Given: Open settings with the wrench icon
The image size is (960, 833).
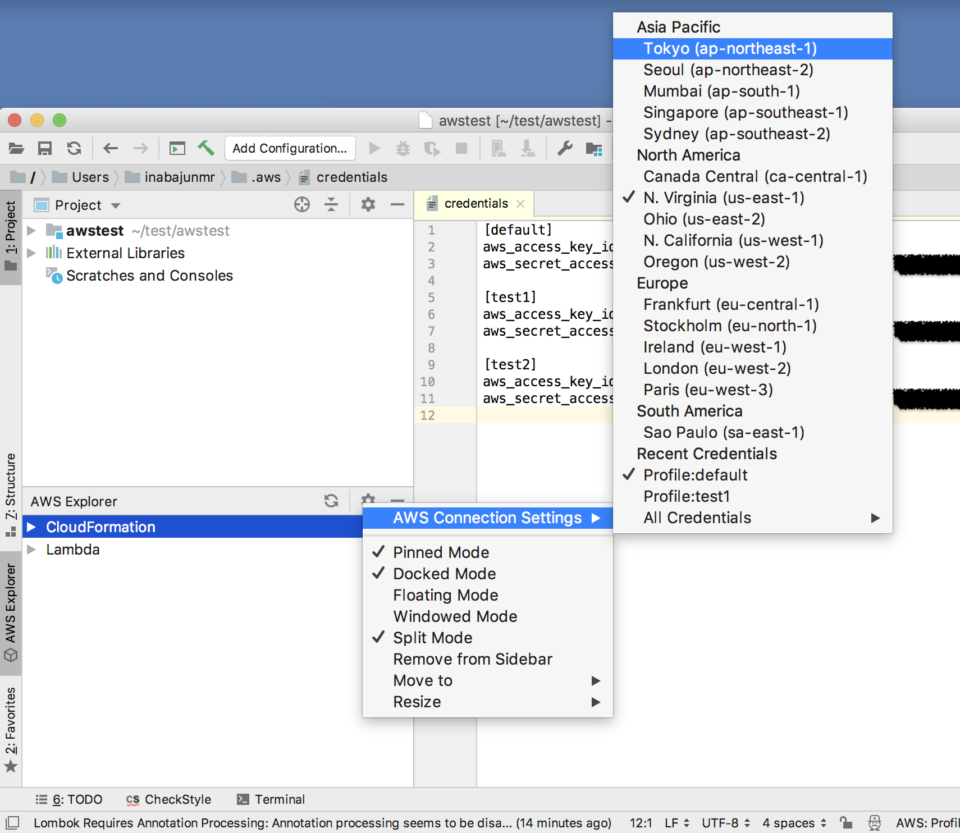Looking at the screenshot, I should pos(564,148).
